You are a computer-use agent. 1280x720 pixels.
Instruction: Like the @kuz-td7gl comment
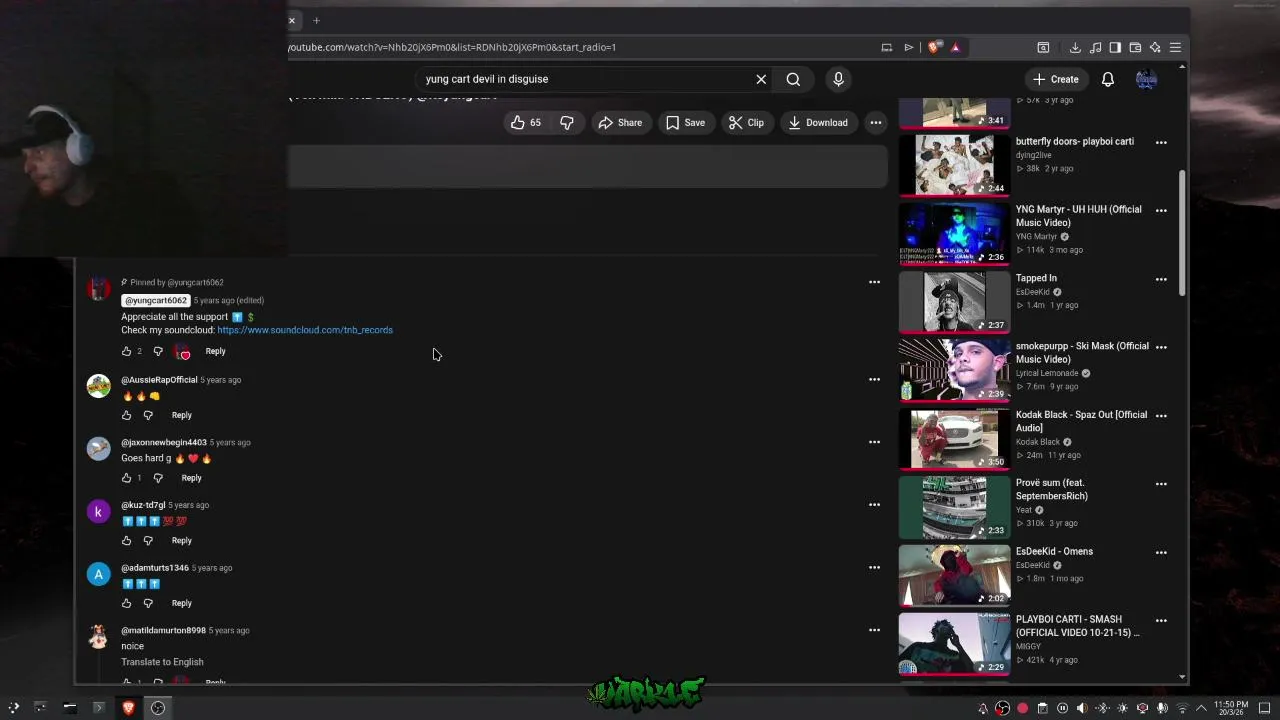click(x=126, y=541)
